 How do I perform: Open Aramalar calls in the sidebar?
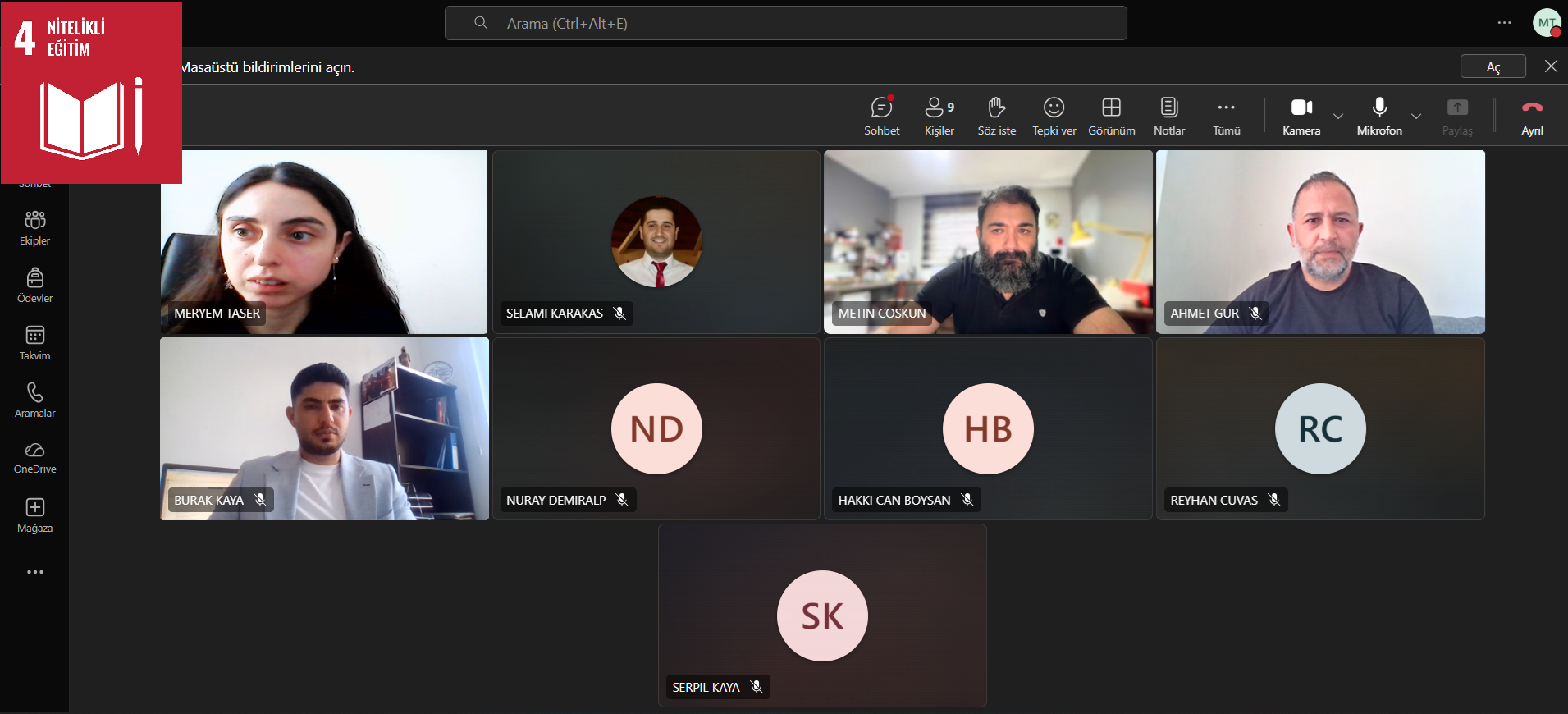tap(34, 400)
